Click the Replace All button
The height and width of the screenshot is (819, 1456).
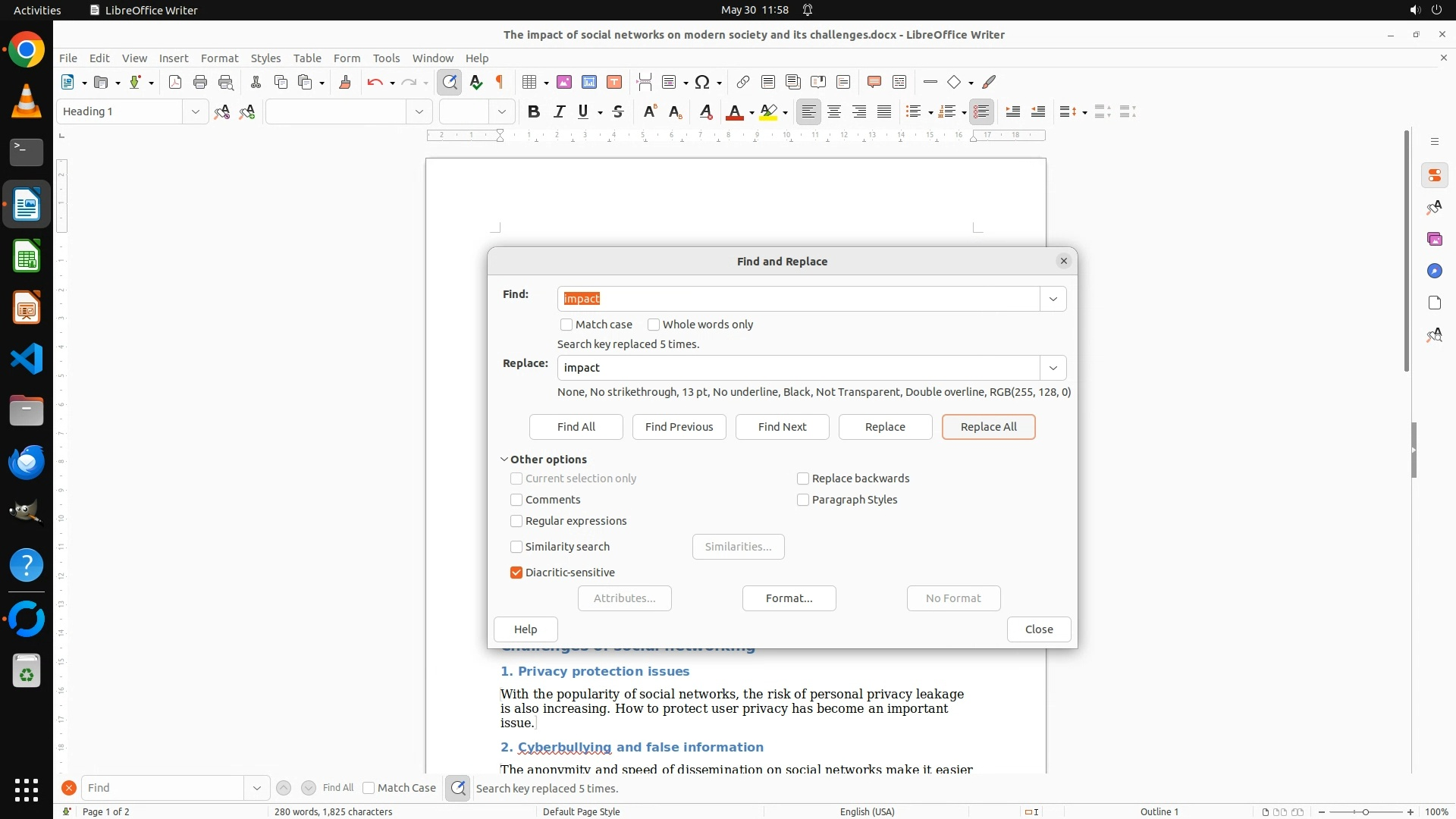coord(988,427)
